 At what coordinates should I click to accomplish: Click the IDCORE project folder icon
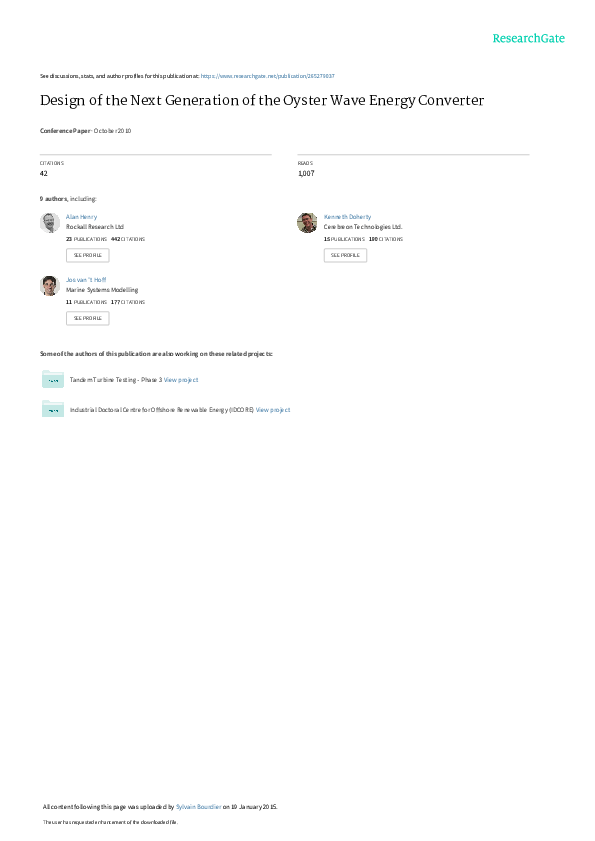point(53,409)
